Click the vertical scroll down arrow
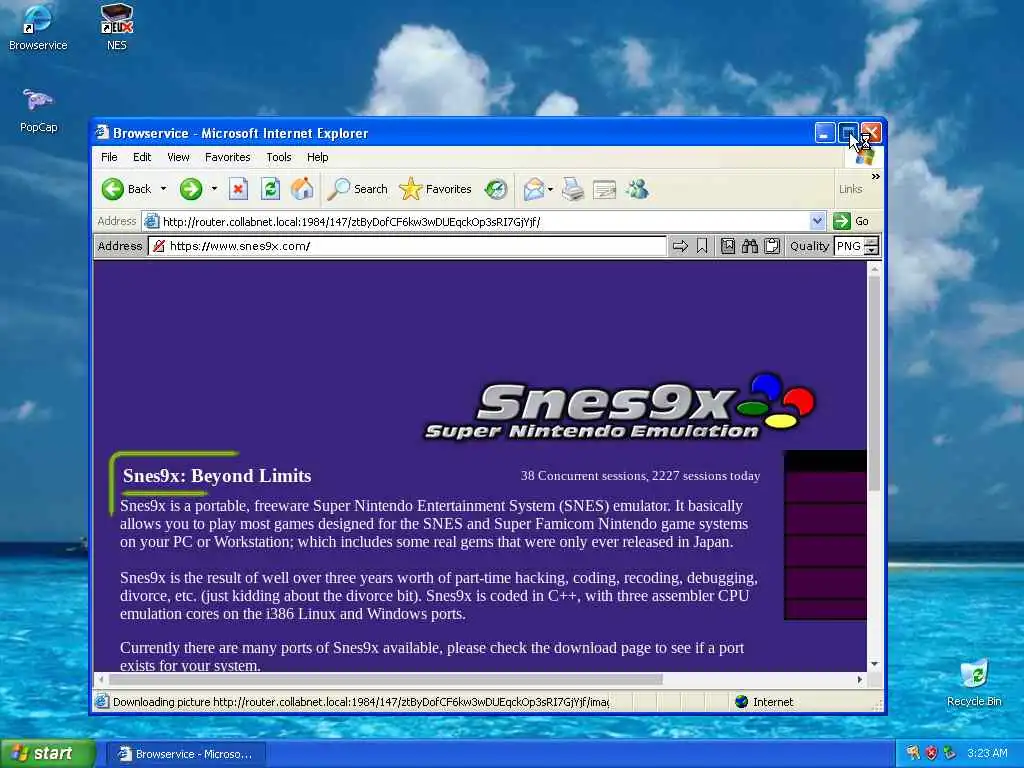This screenshot has height=768, width=1024. click(x=874, y=664)
